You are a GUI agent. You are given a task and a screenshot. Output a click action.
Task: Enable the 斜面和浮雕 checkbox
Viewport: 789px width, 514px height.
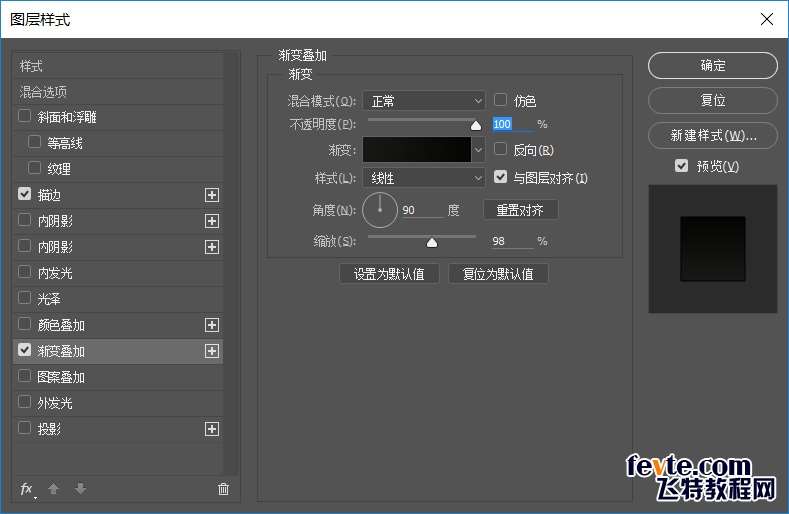(24, 116)
